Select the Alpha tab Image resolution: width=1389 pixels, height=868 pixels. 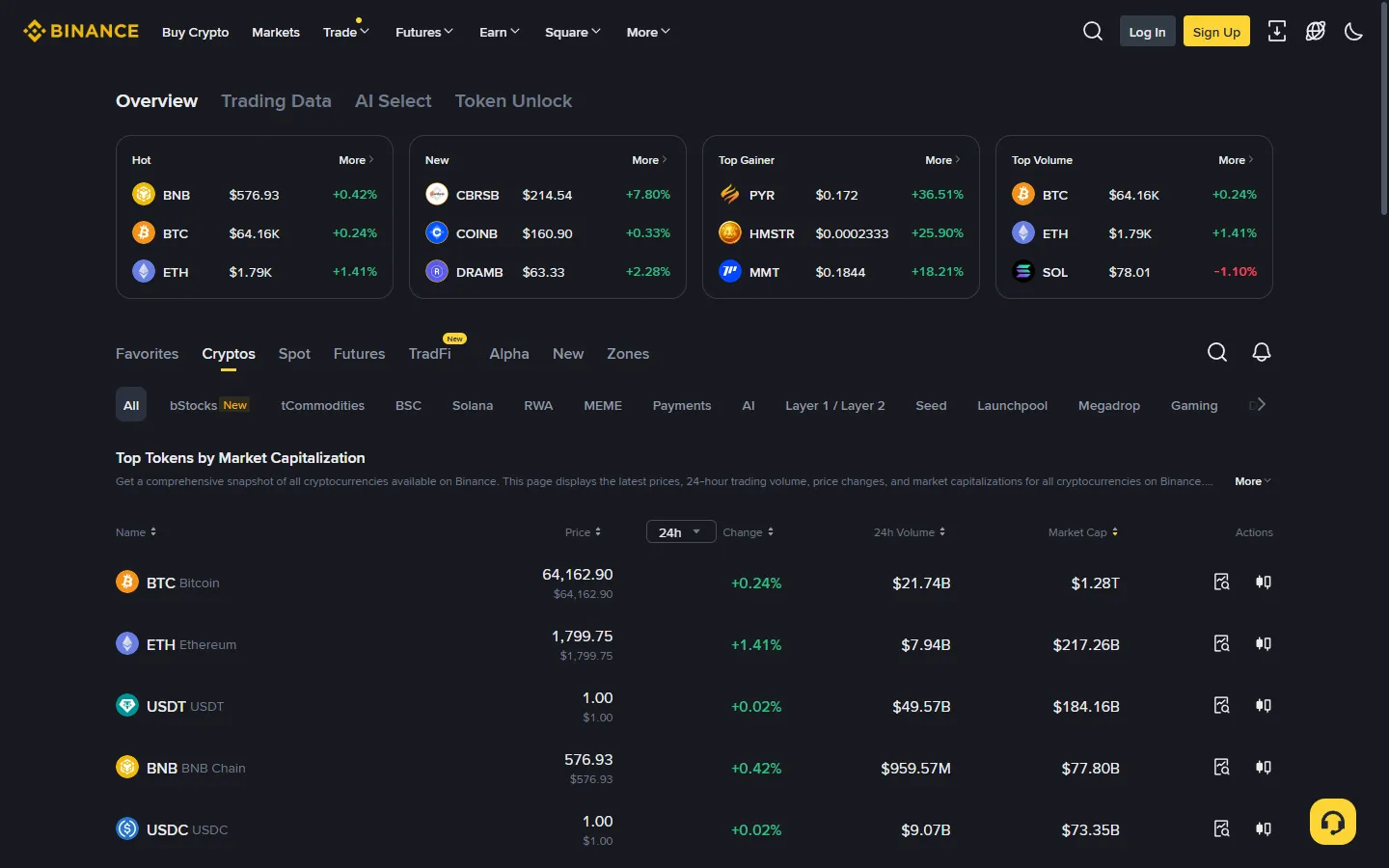tap(508, 354)
